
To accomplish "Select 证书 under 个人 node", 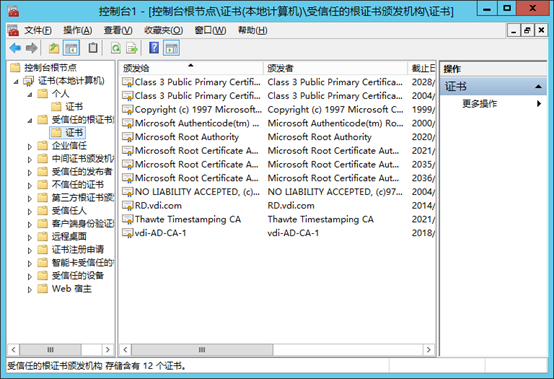I will 74,106.
